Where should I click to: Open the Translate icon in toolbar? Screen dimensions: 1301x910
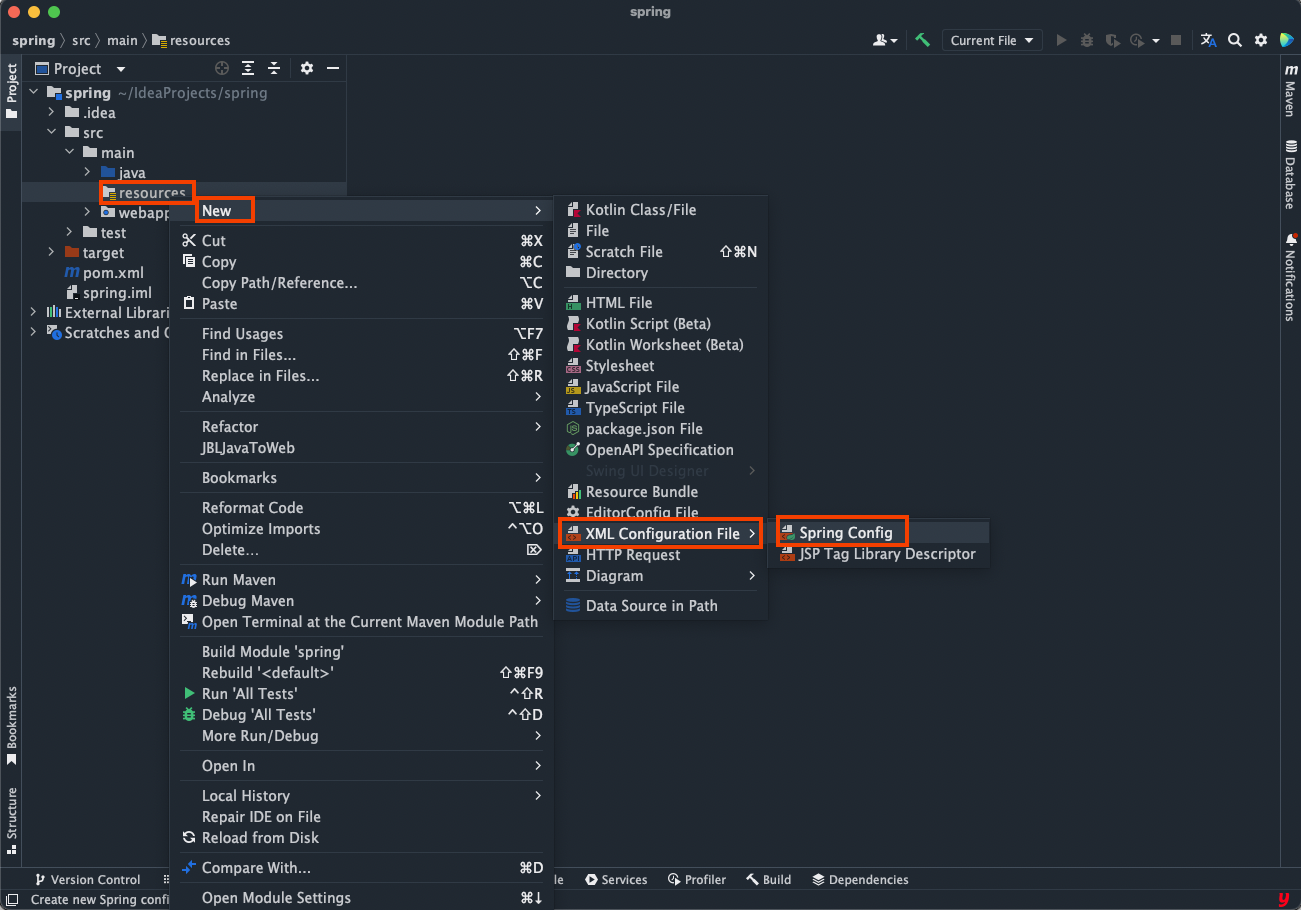click(1209, 40)
